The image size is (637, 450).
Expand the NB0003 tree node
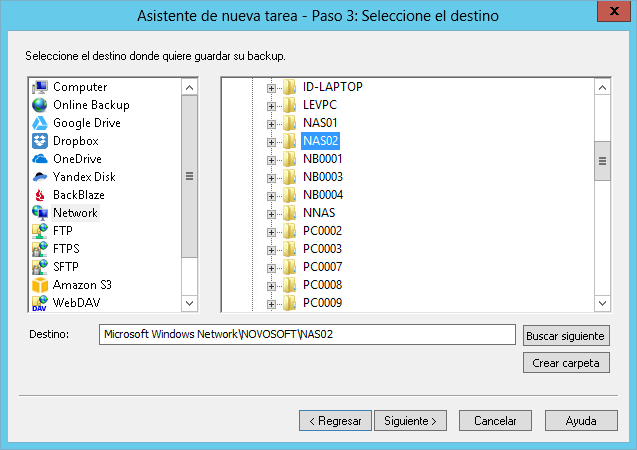click(271, 178)
